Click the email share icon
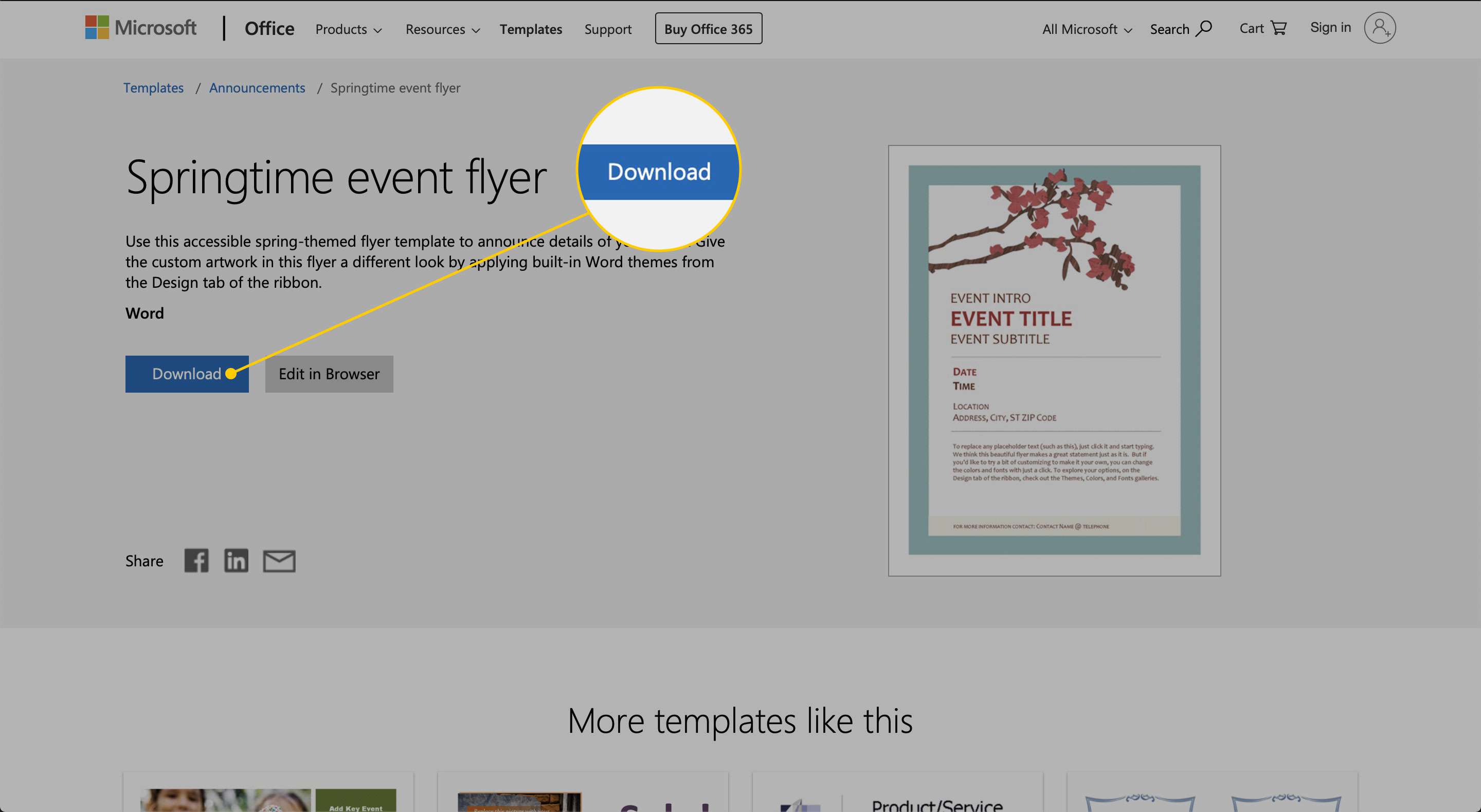 point(279,560)
